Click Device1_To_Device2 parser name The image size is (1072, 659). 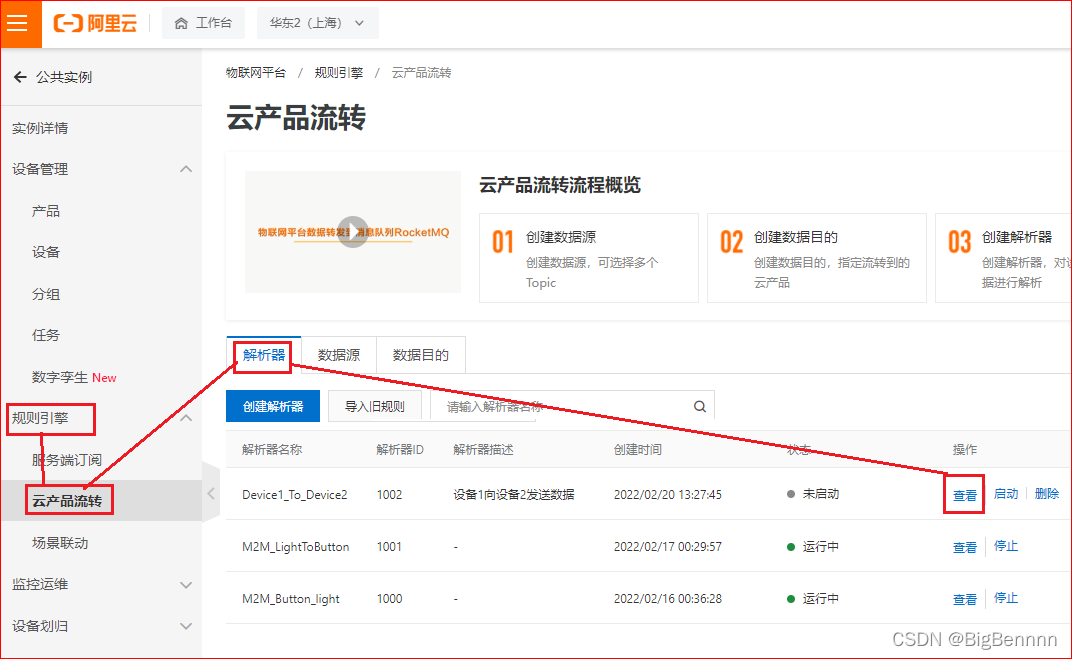click(x=295, y=494)
